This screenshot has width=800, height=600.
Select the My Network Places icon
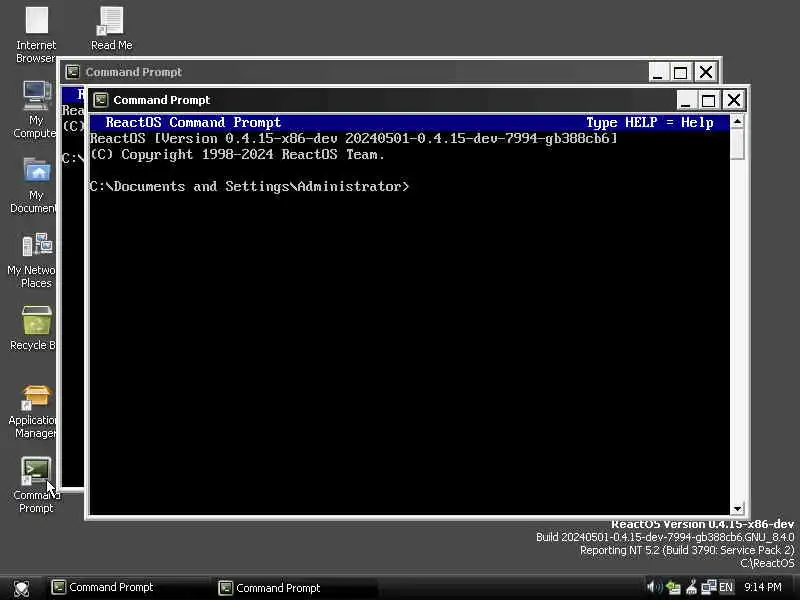point(37,245)
